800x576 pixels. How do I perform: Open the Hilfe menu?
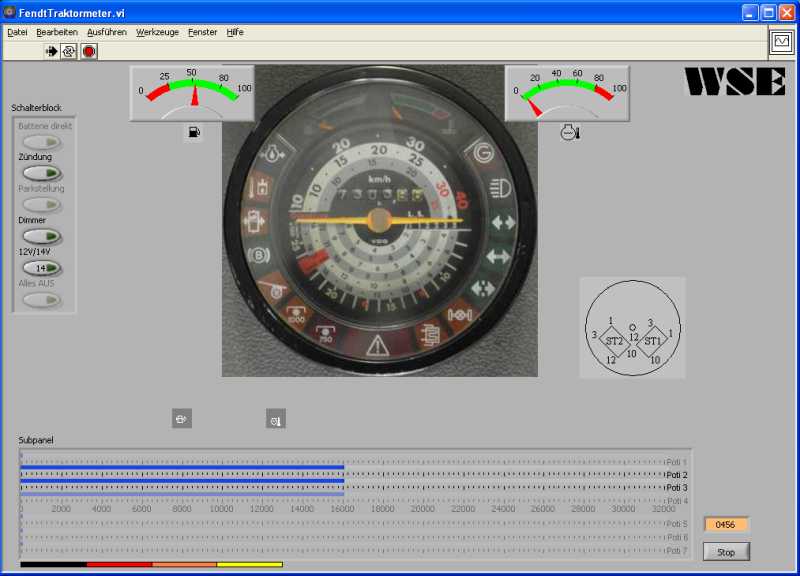click(235, 32)
